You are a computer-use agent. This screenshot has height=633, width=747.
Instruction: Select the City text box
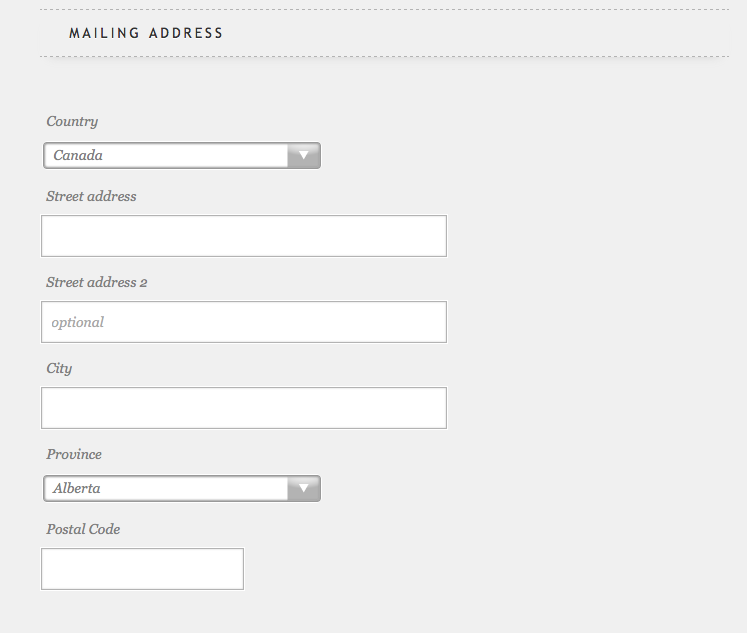tap(244, 408)
